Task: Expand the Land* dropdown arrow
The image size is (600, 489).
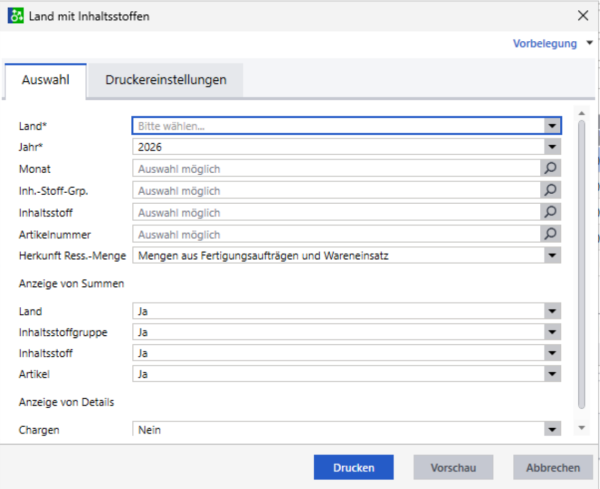Action: [552, 126]
